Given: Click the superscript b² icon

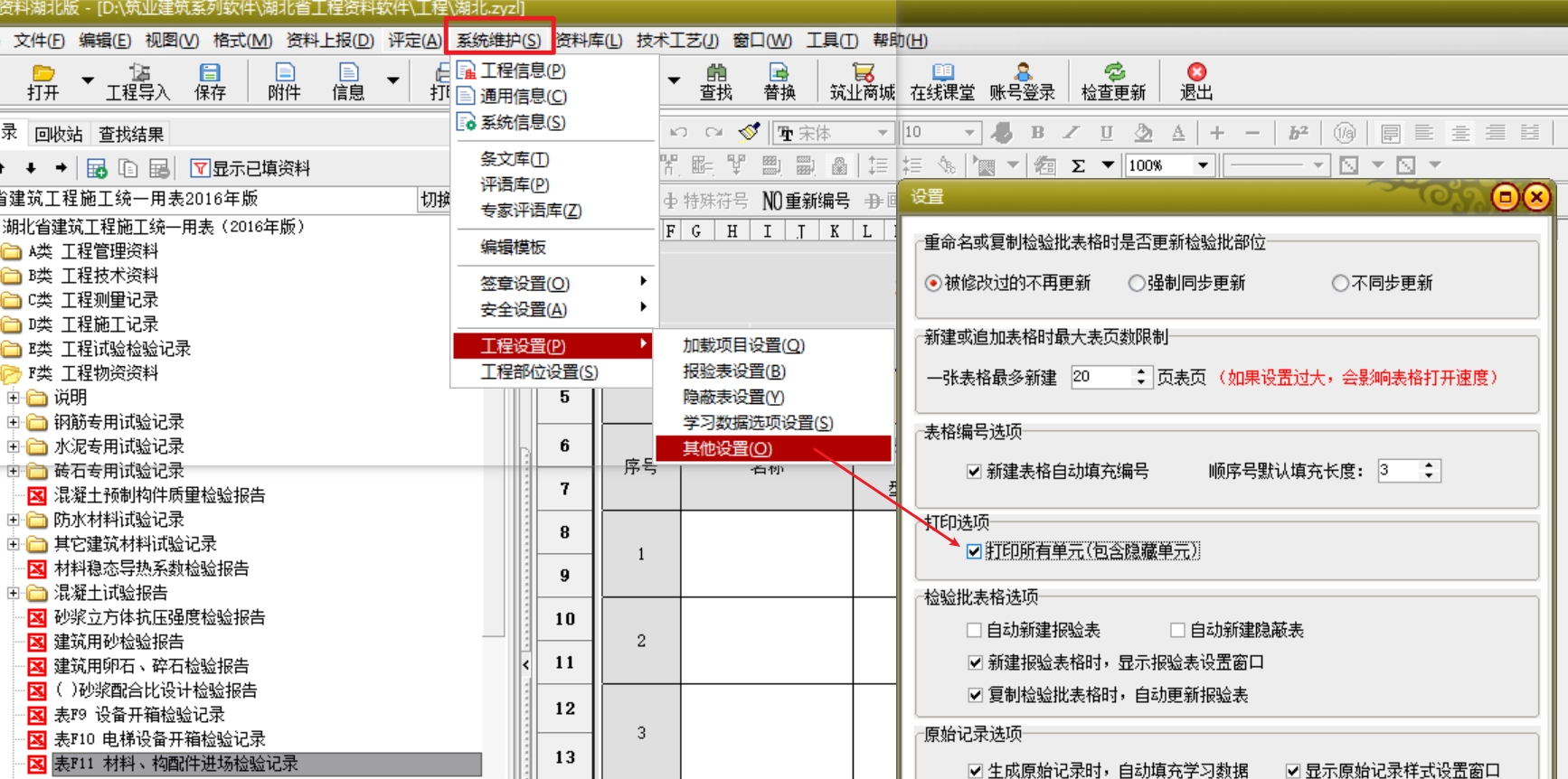Looking at the screenshot, I should [x=1299, y=133].
